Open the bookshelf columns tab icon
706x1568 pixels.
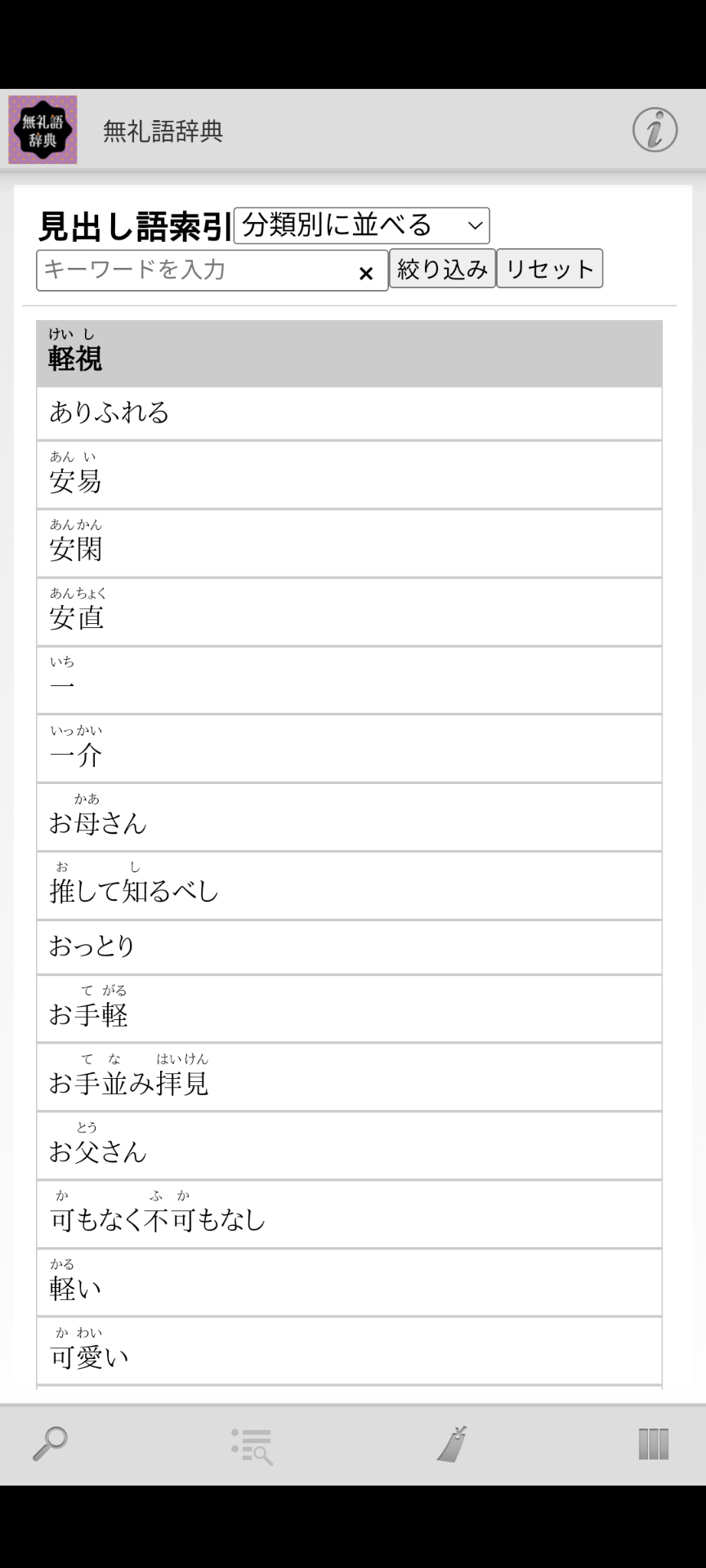(x=653, y=1444)
